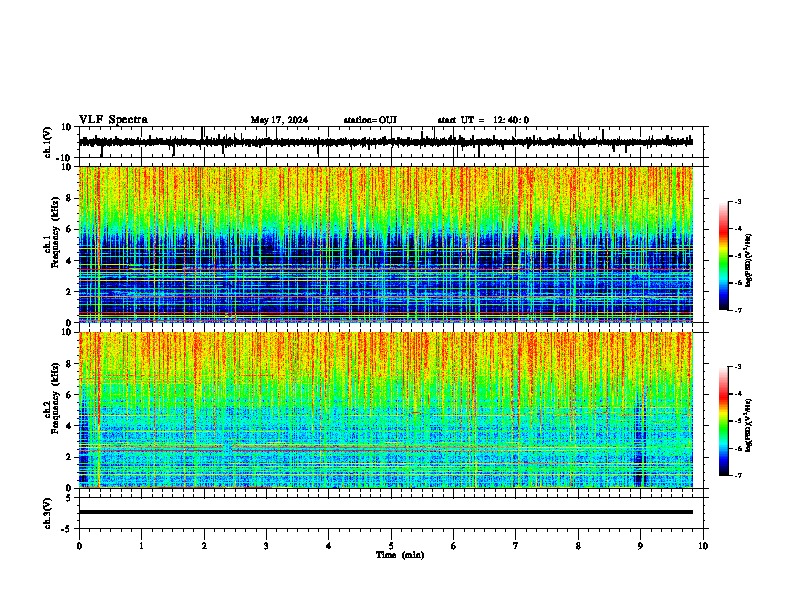This screenshot has height=612, width=792.
Task: Select the "start UT = 12:40:0" text
Action: (483, 120)
